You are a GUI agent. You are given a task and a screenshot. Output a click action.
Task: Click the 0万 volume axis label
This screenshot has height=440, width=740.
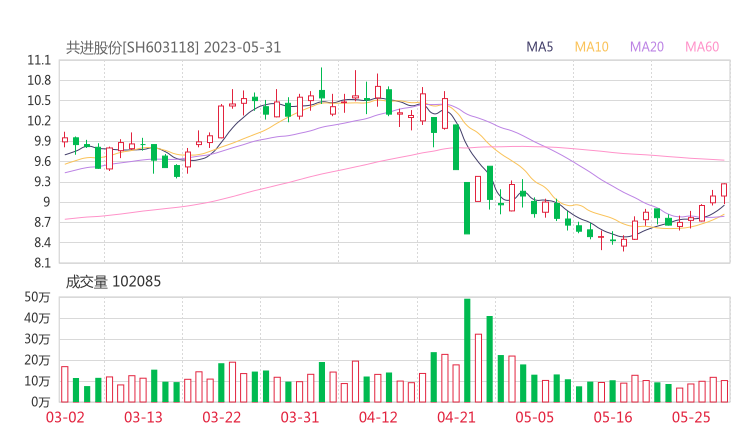tap(41, 402)
